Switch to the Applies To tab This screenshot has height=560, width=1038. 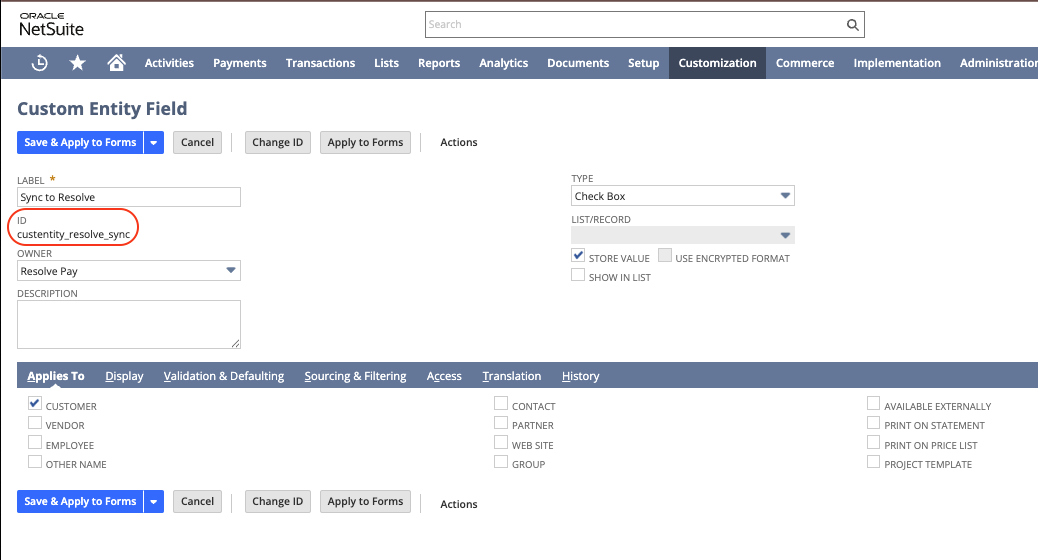(56, 376)
